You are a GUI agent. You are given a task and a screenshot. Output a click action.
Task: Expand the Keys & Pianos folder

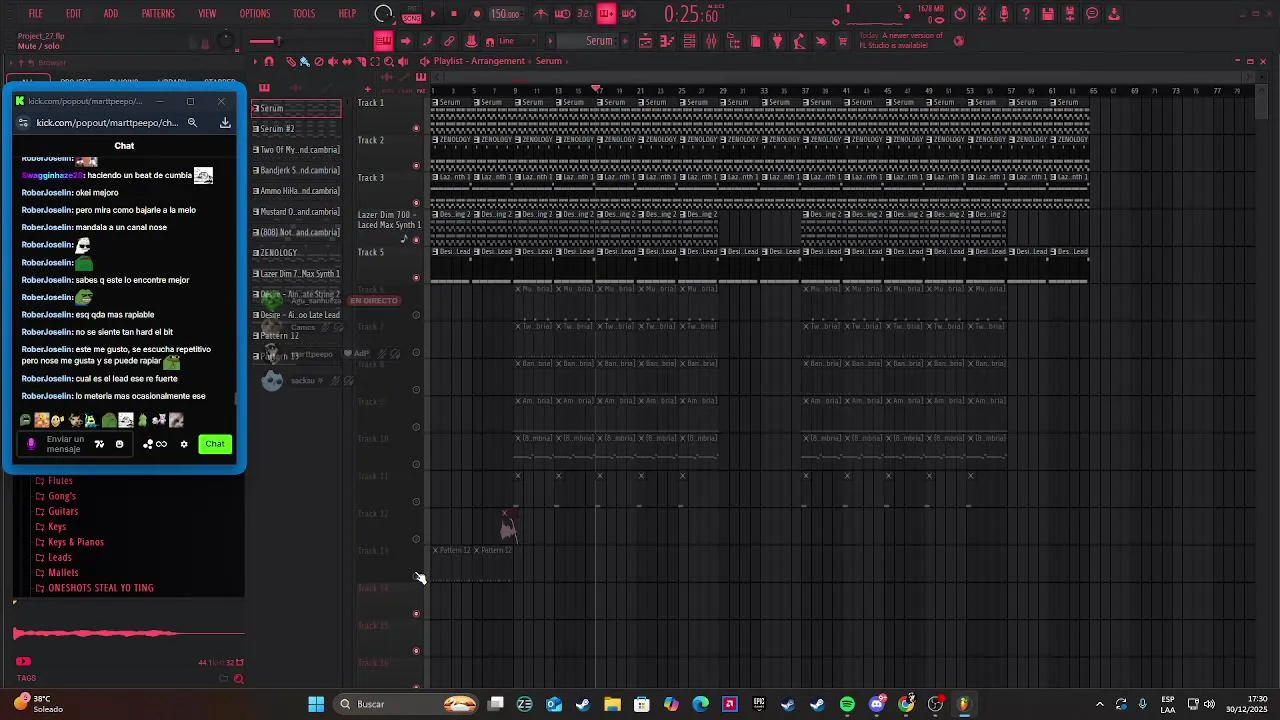coord(76,542)
